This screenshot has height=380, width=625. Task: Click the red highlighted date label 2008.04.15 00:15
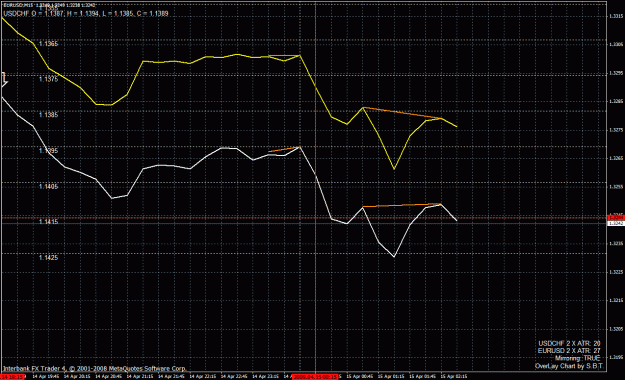[x=315, y=376]
